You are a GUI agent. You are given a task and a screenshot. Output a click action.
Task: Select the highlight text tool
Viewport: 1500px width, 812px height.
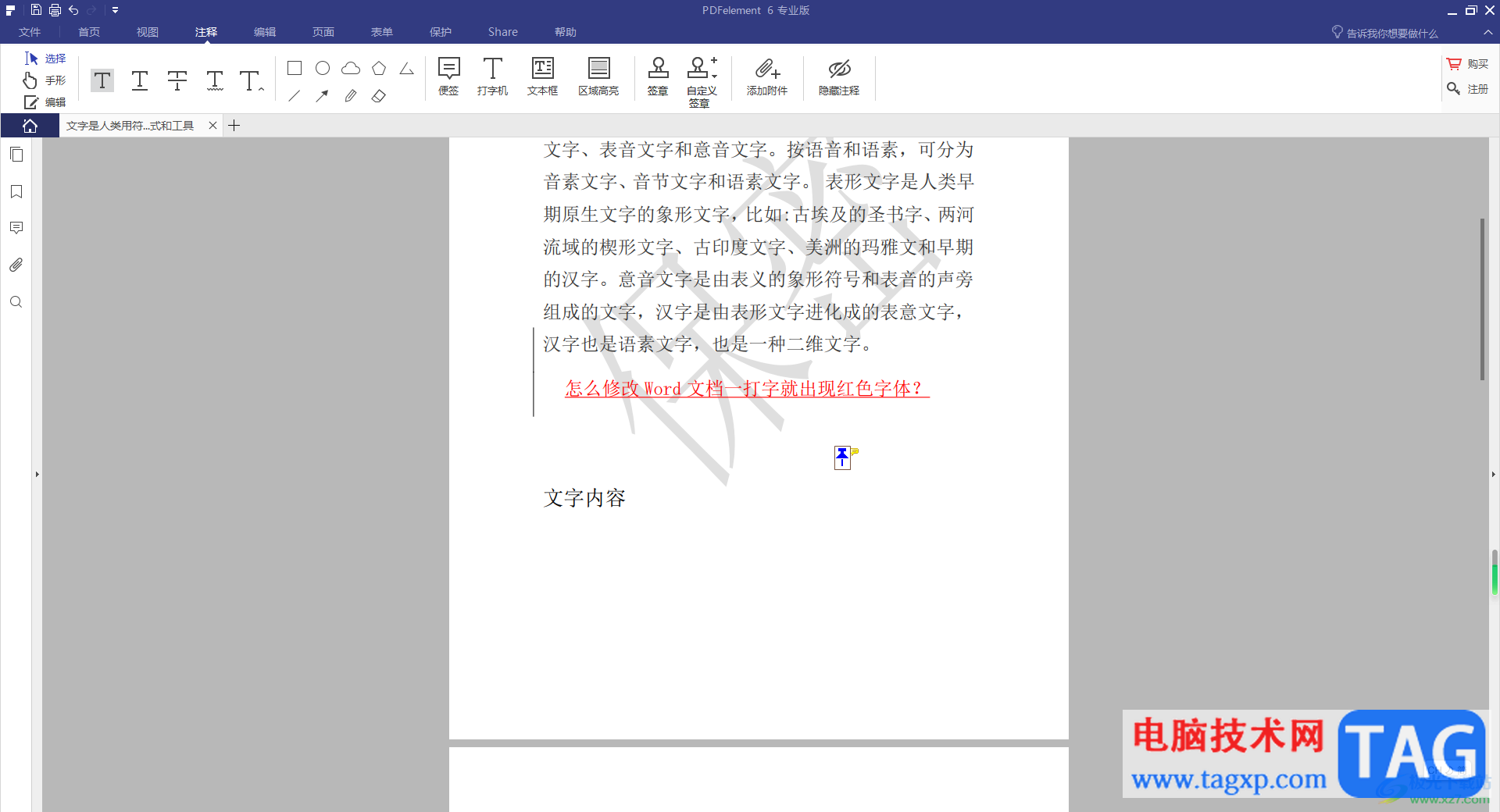click(102, 80)
